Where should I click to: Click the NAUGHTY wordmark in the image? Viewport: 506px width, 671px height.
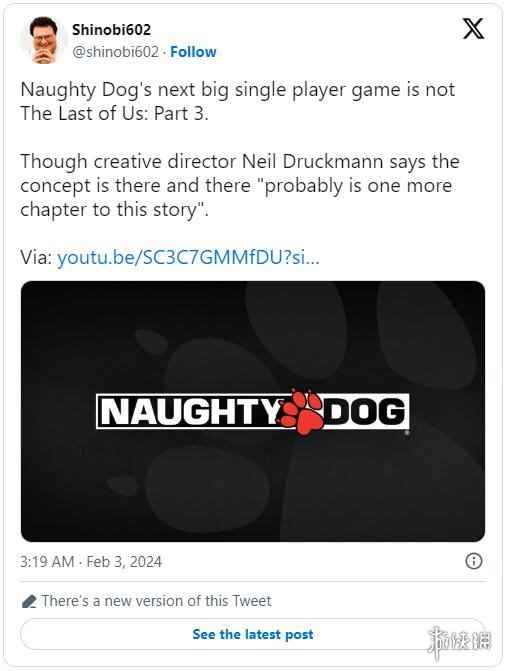190,411
